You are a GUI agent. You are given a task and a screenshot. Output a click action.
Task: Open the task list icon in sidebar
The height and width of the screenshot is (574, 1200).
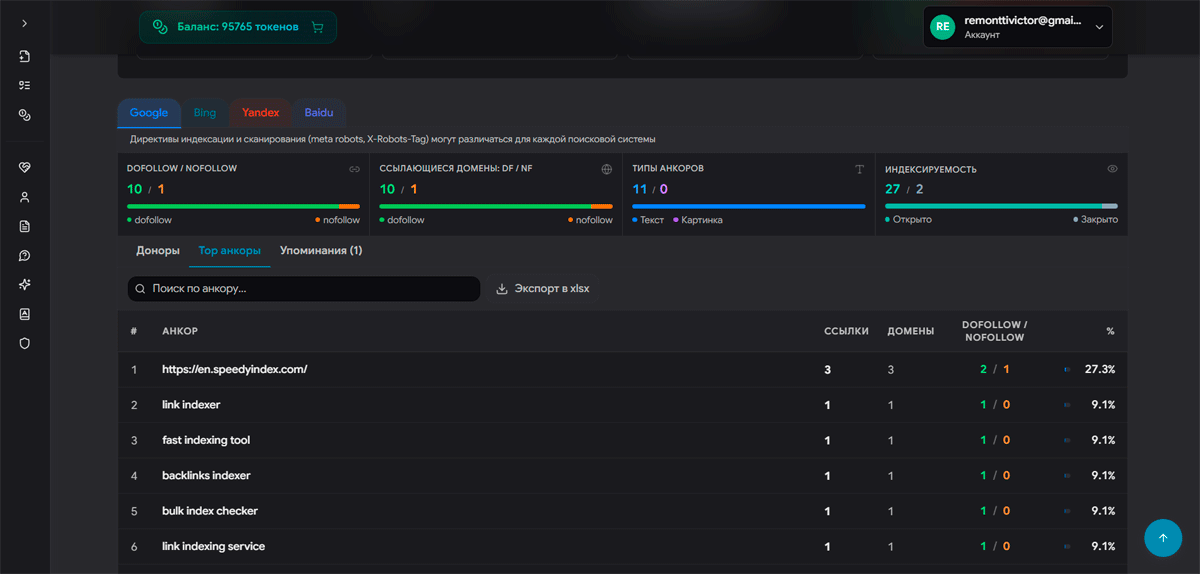coord(25,85)
